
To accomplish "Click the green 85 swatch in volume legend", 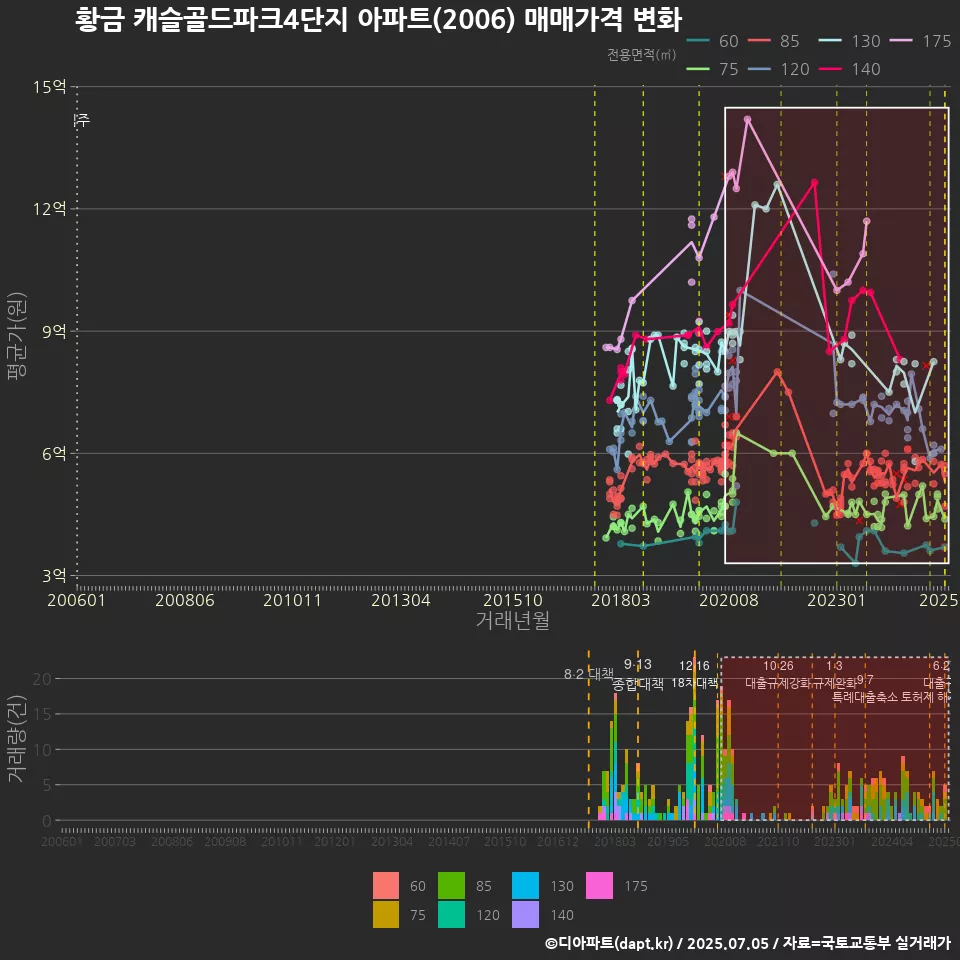I will [451, 885].
